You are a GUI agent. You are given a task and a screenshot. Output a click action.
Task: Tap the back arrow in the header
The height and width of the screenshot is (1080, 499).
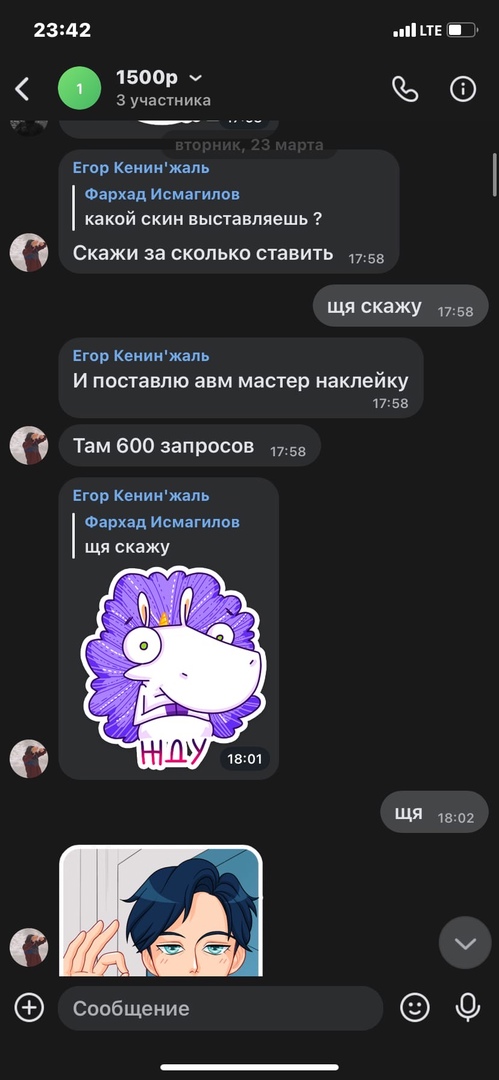[x=23, y=89]
